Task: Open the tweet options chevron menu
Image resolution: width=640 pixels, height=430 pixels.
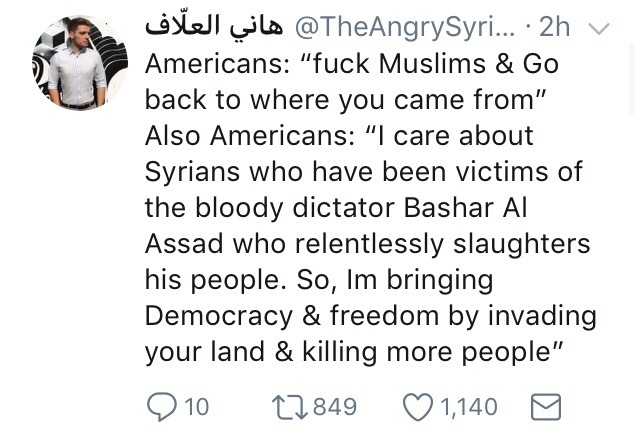Action: 598,29
